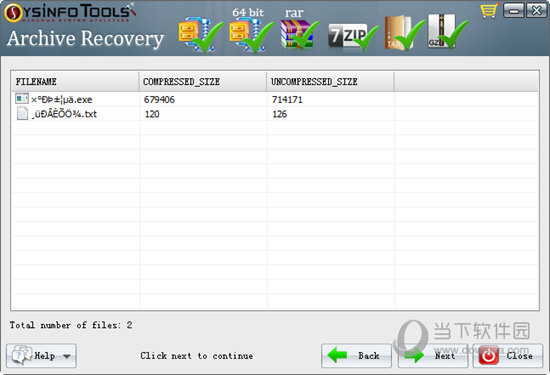Click uncompressed size value 126
Screen dimensions: 550x375
pos(280,114)
